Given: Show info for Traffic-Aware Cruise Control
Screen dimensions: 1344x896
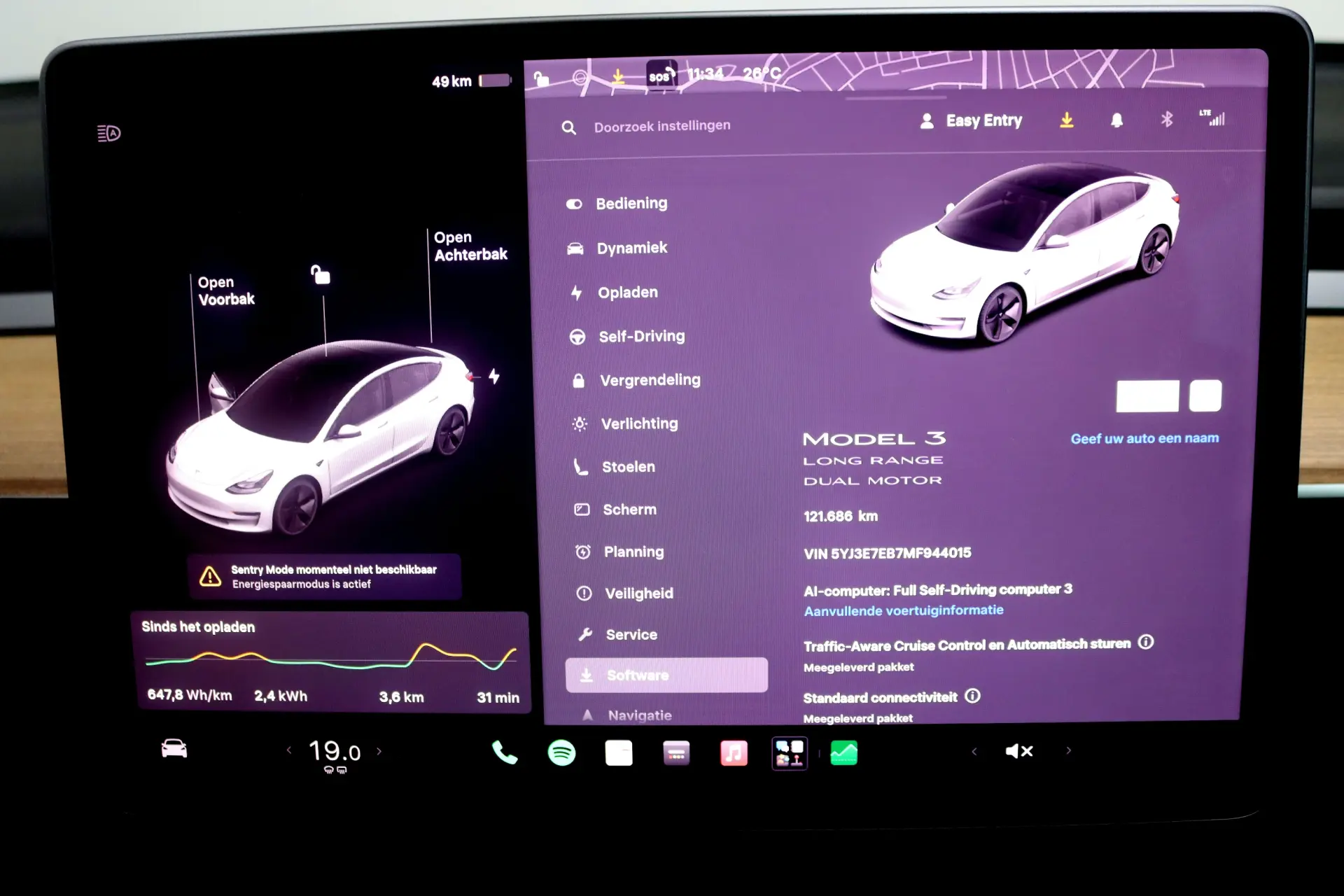Looking at the screenshot, I should (x=1146, y=642).
